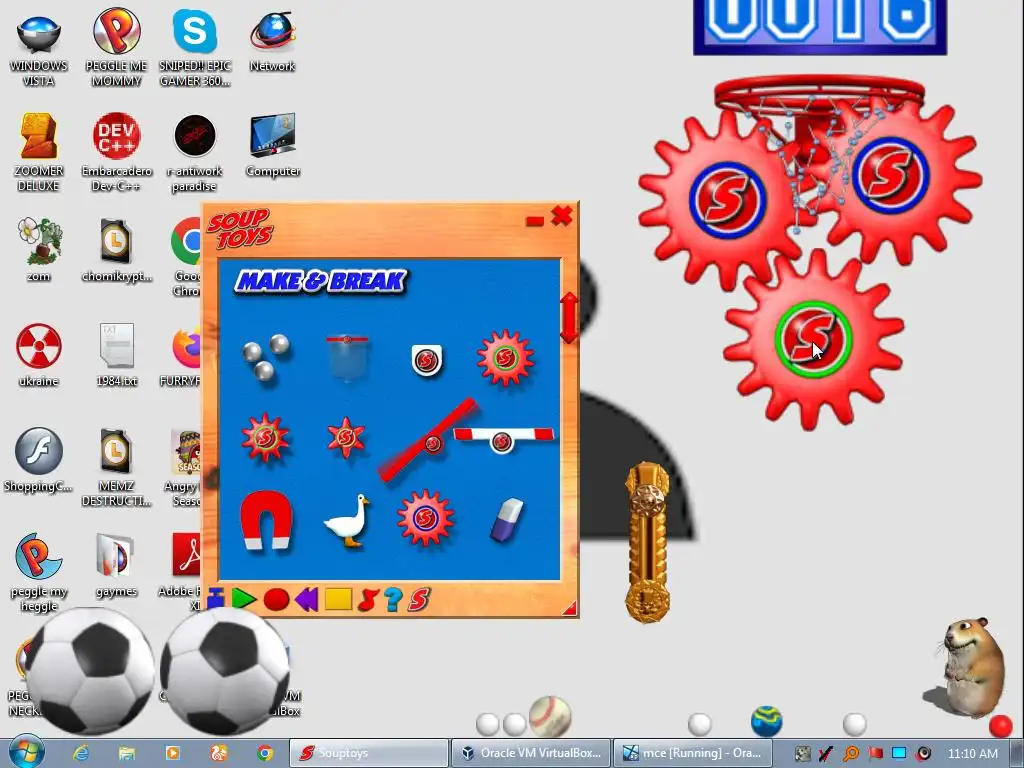This screenshot has width=1024, height=768.
Task: Minimize the Souptoys toybox window
Action: click(535, 221)
